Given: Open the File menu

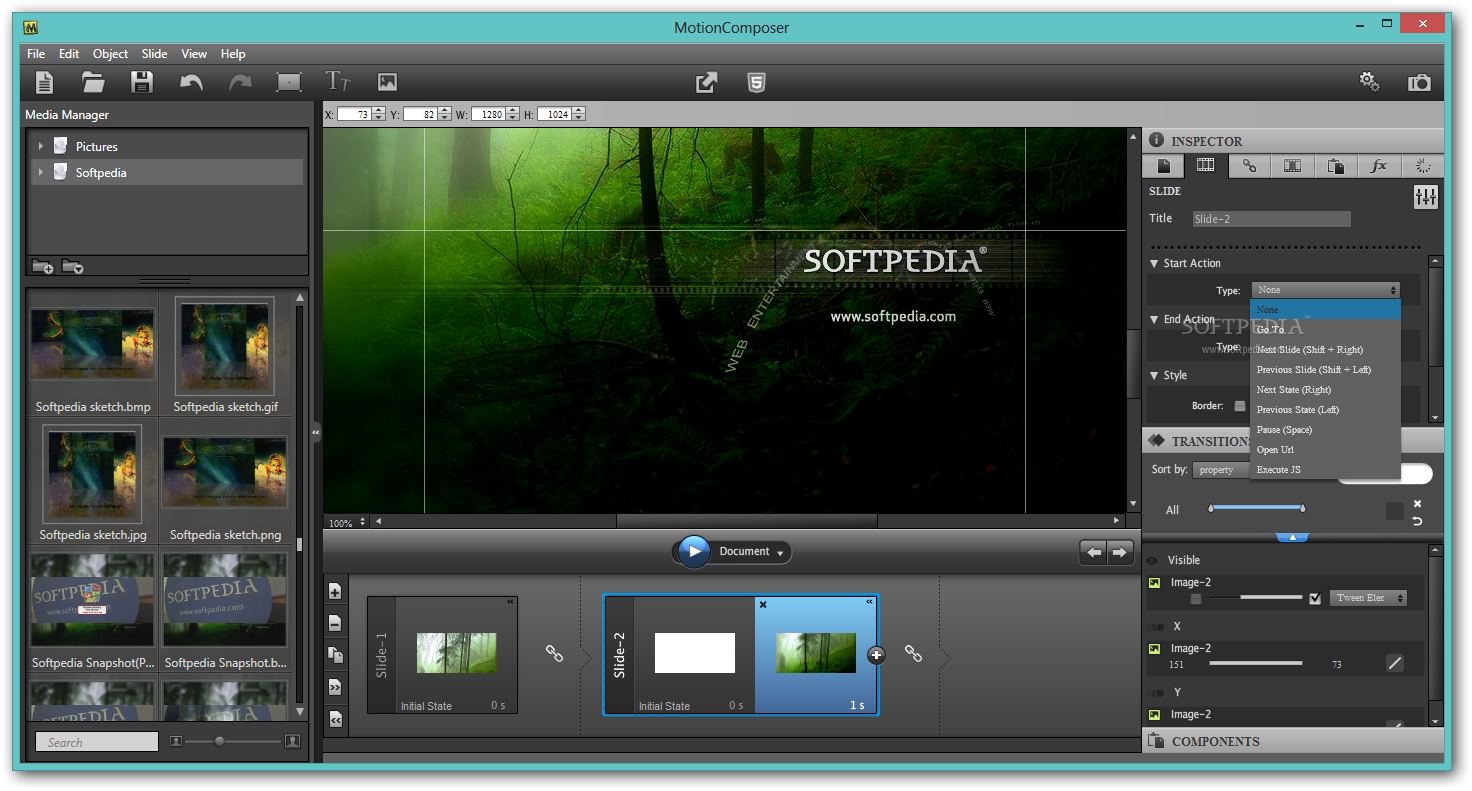Looking at the screenshot, I should pyautogui.click(x=36, y=54).
